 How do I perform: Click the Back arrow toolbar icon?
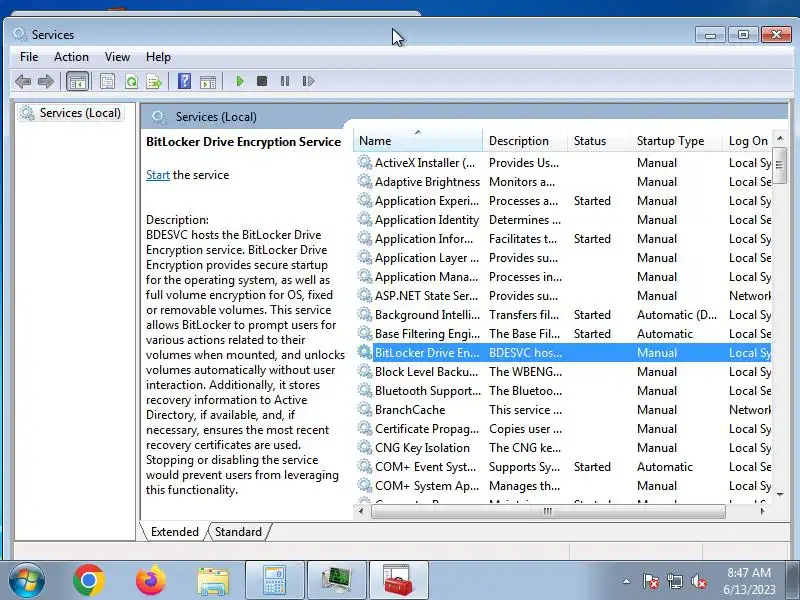click(23, 81)
